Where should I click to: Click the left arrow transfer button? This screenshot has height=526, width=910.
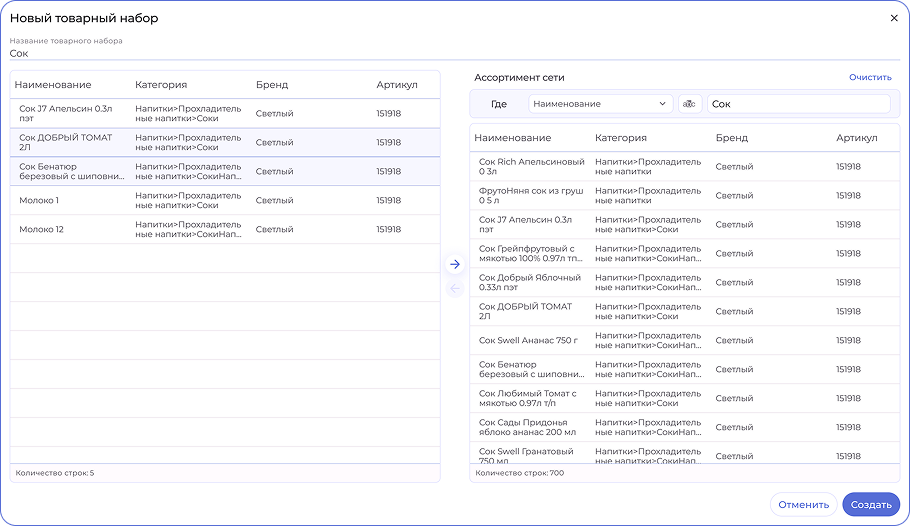(455, 289)
